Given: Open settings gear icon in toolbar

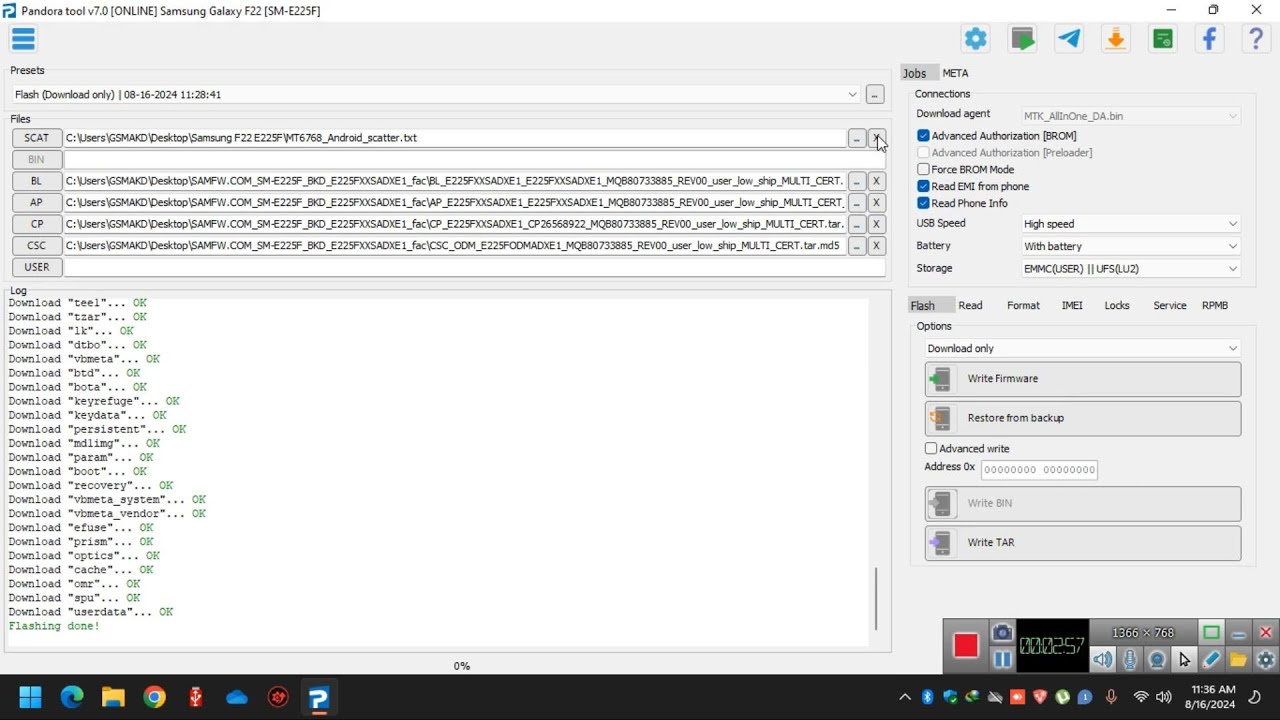Looking at the screenshot, I should (975, 39).
